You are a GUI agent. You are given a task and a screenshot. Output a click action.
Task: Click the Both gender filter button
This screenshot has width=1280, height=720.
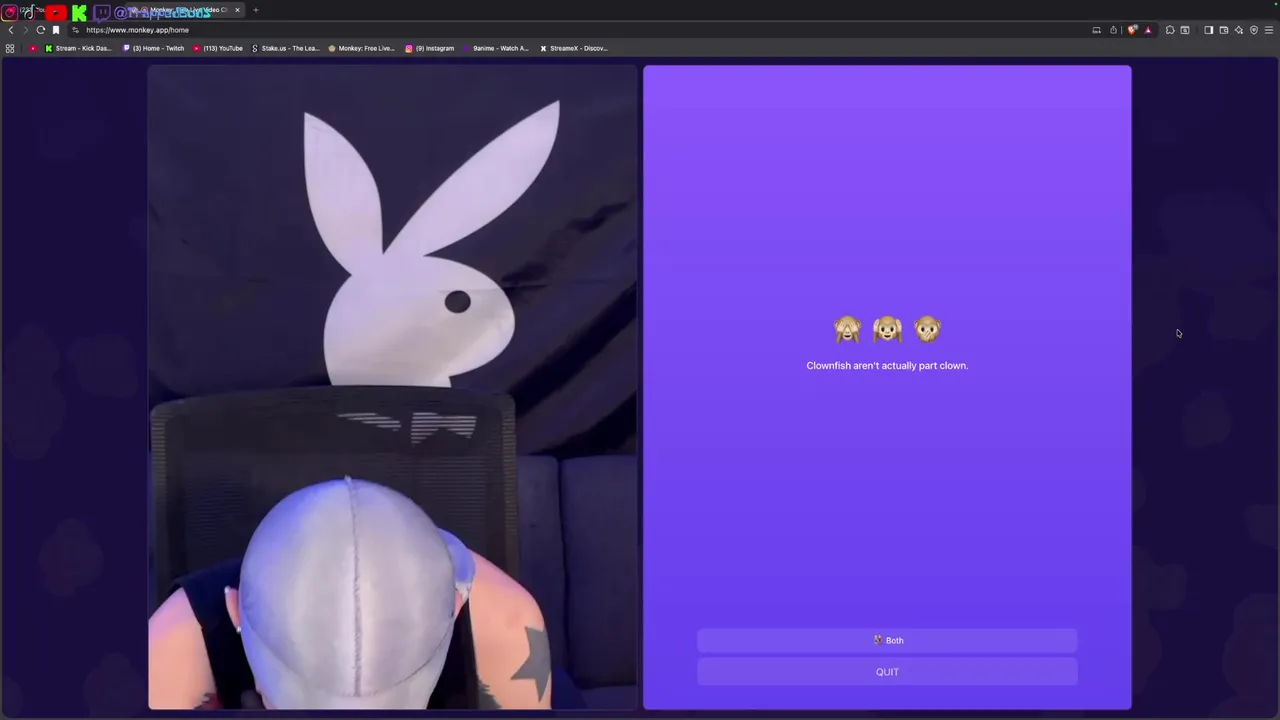887,641
